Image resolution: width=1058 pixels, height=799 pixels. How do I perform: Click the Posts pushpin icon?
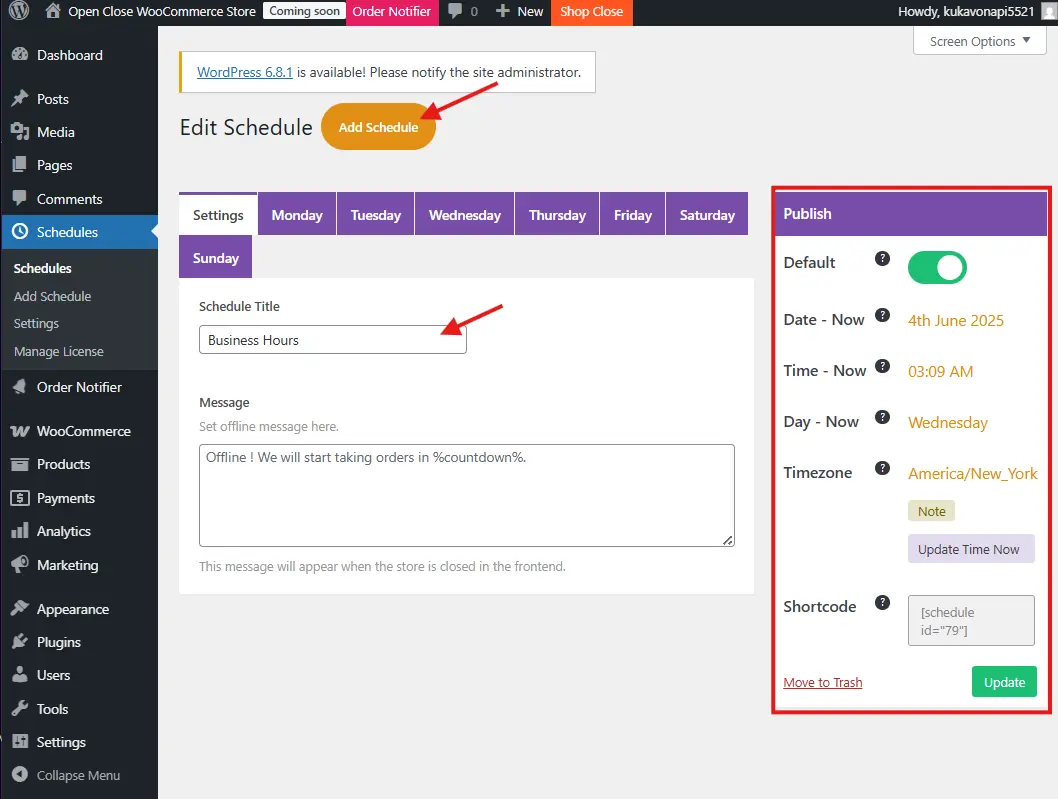pyautogui.click(x=20, y=99)
